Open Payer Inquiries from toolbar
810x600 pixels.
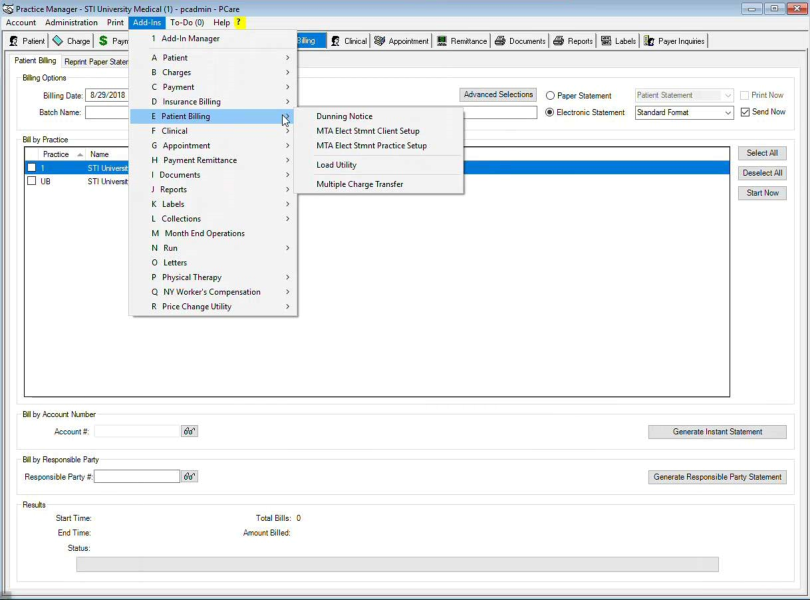tap(675, 41)
